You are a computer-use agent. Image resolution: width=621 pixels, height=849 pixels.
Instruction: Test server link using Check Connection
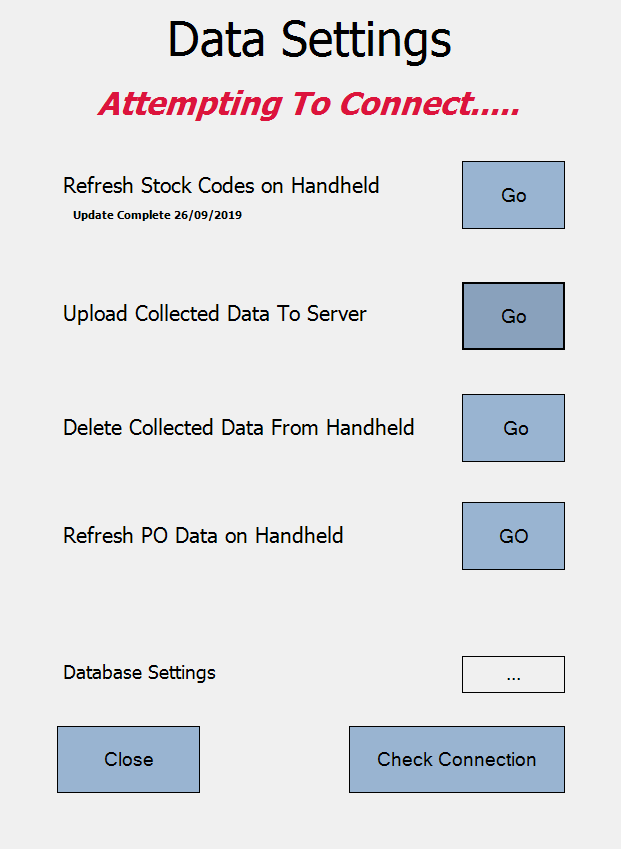point(456,759)
